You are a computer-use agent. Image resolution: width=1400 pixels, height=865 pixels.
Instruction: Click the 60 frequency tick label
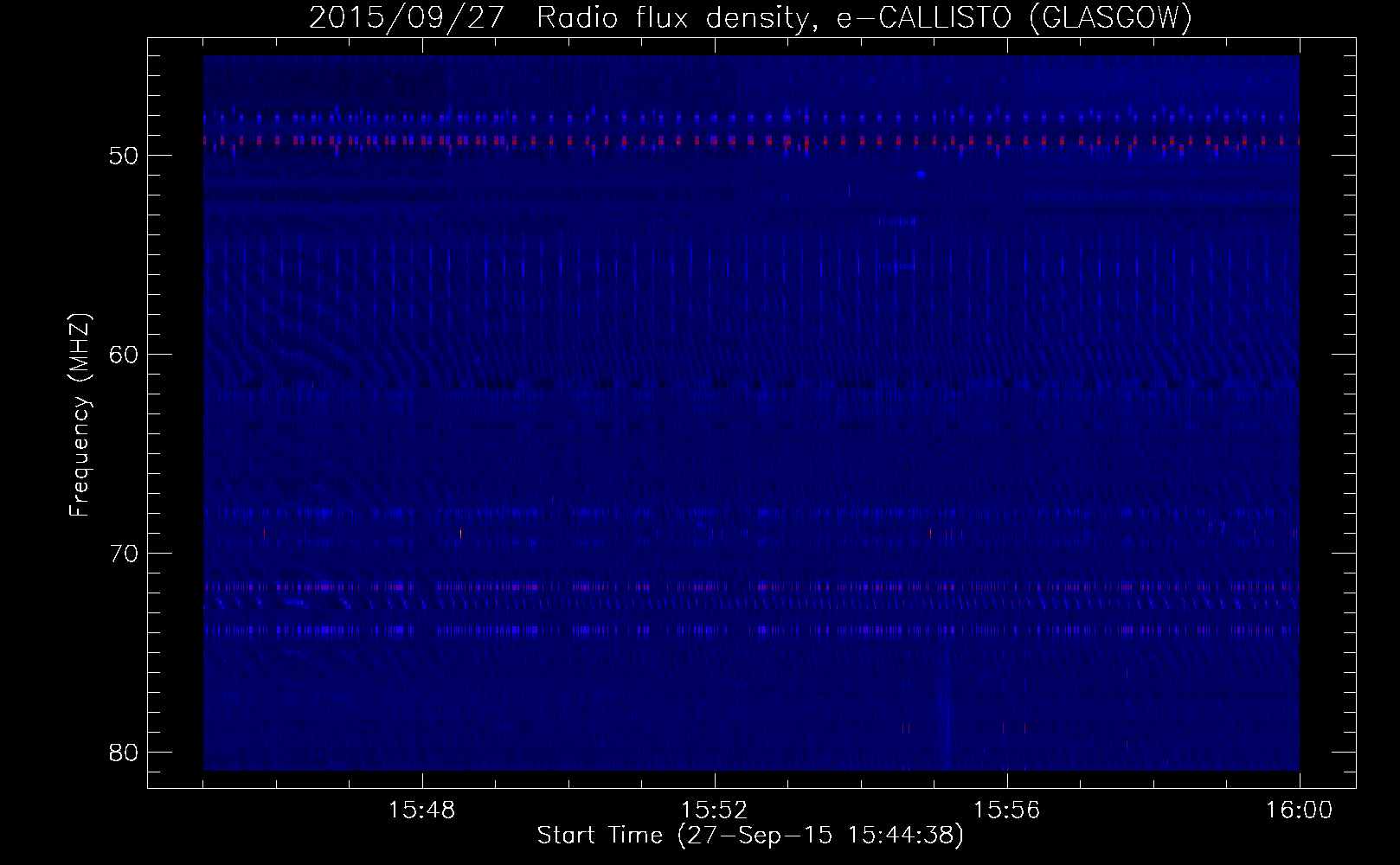[x=125, y=355]
